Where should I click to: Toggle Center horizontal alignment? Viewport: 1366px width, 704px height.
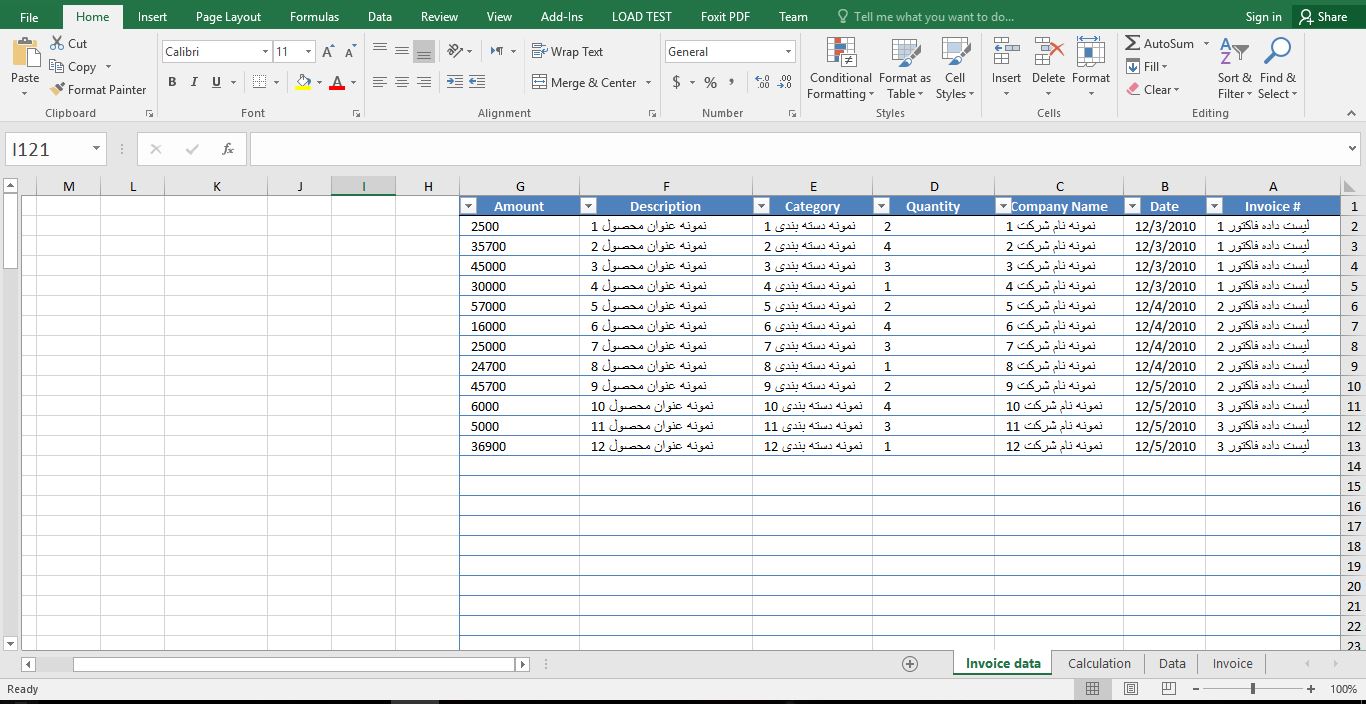tap(402, 82)
